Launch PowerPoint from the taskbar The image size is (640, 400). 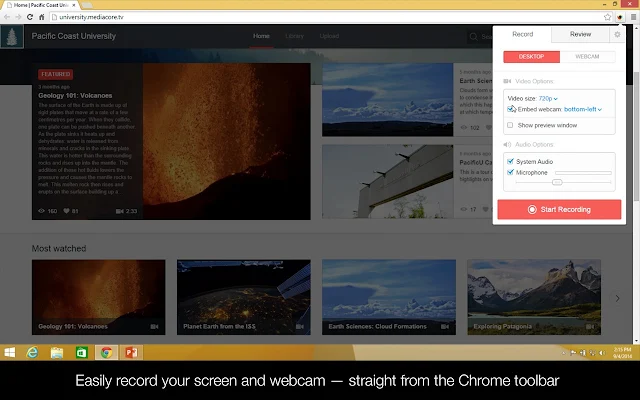pos(131,352)
